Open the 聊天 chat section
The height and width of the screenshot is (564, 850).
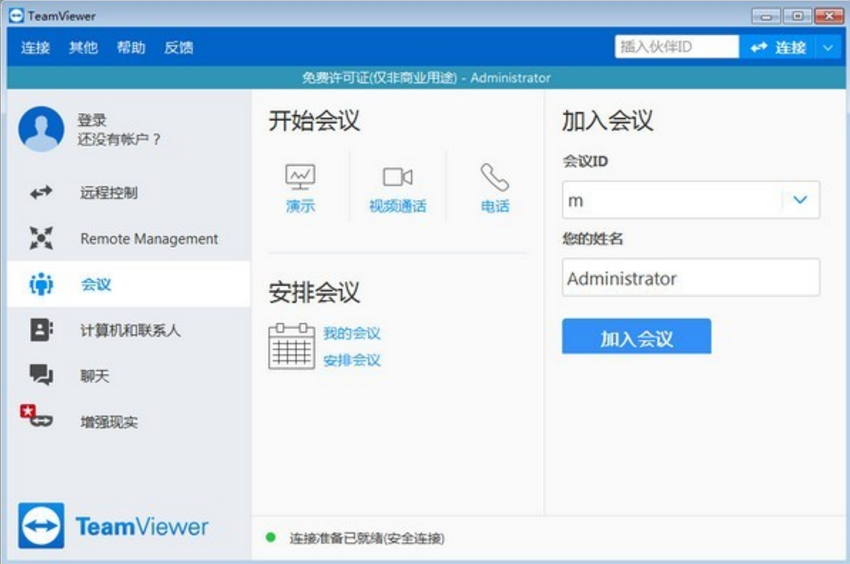pos(94,376)
